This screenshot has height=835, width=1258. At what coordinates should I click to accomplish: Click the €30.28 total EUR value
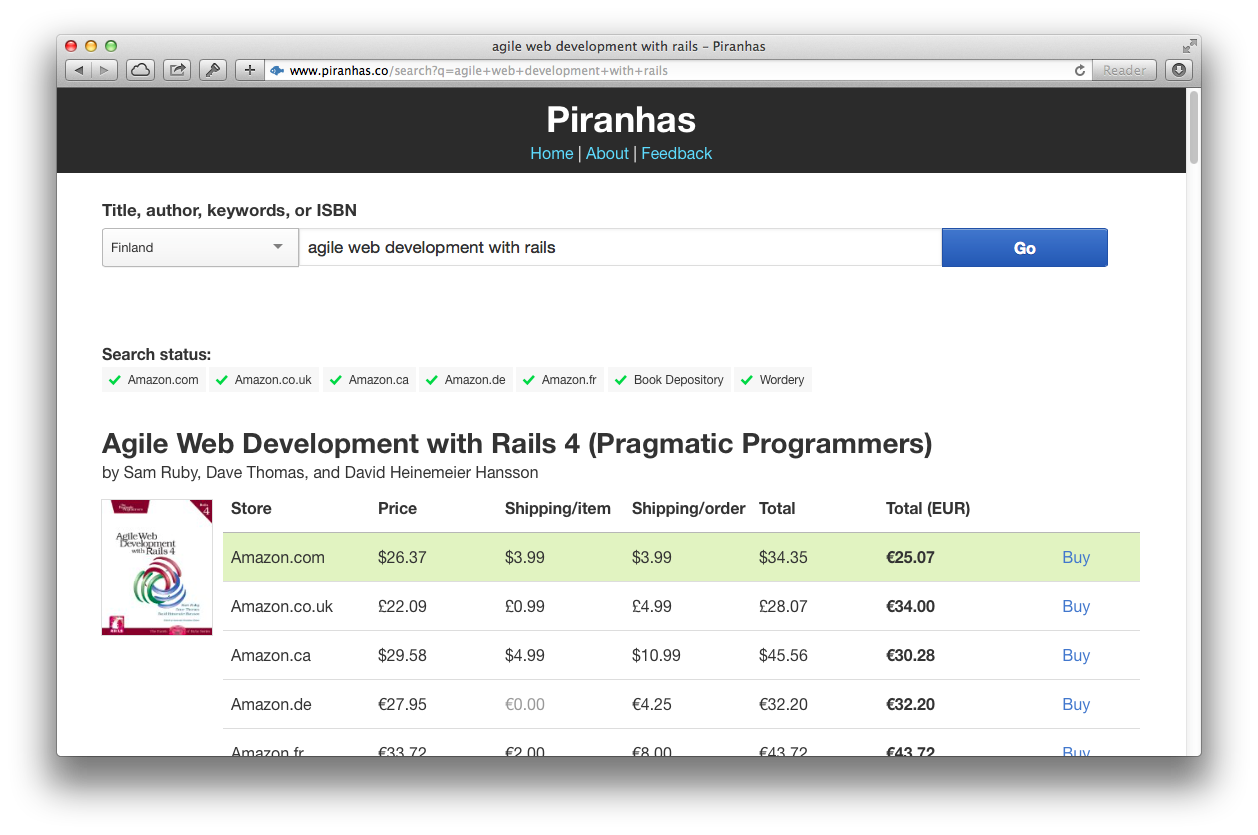click(x=910, y=655)
